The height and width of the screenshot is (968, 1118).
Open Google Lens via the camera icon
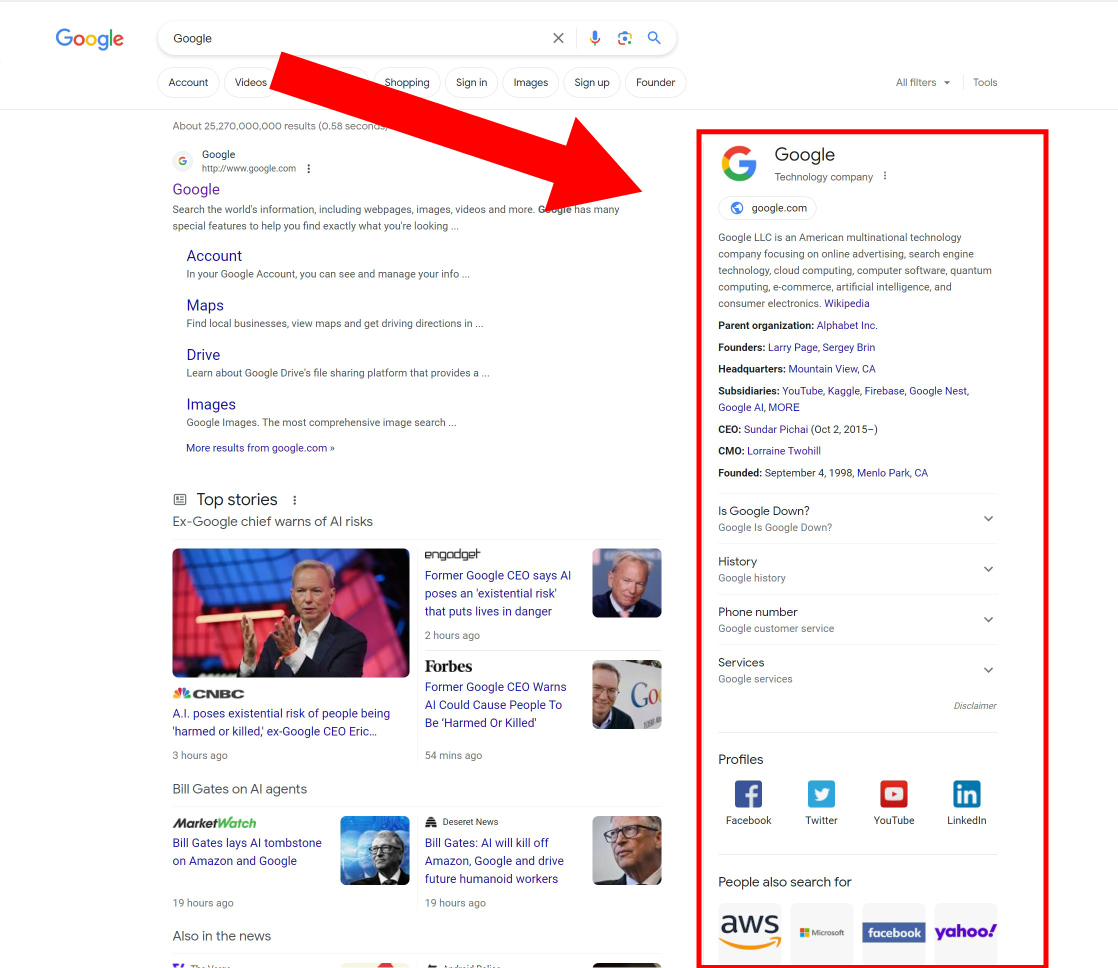pos(625,38)
